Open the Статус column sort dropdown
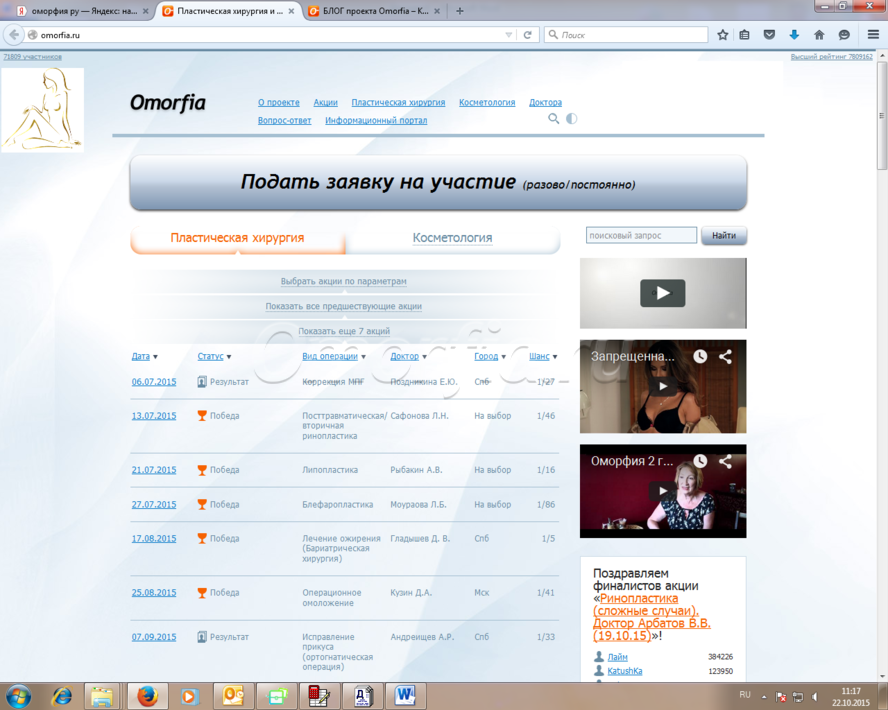This screenshot has width=888, height=710. (229, 357)
